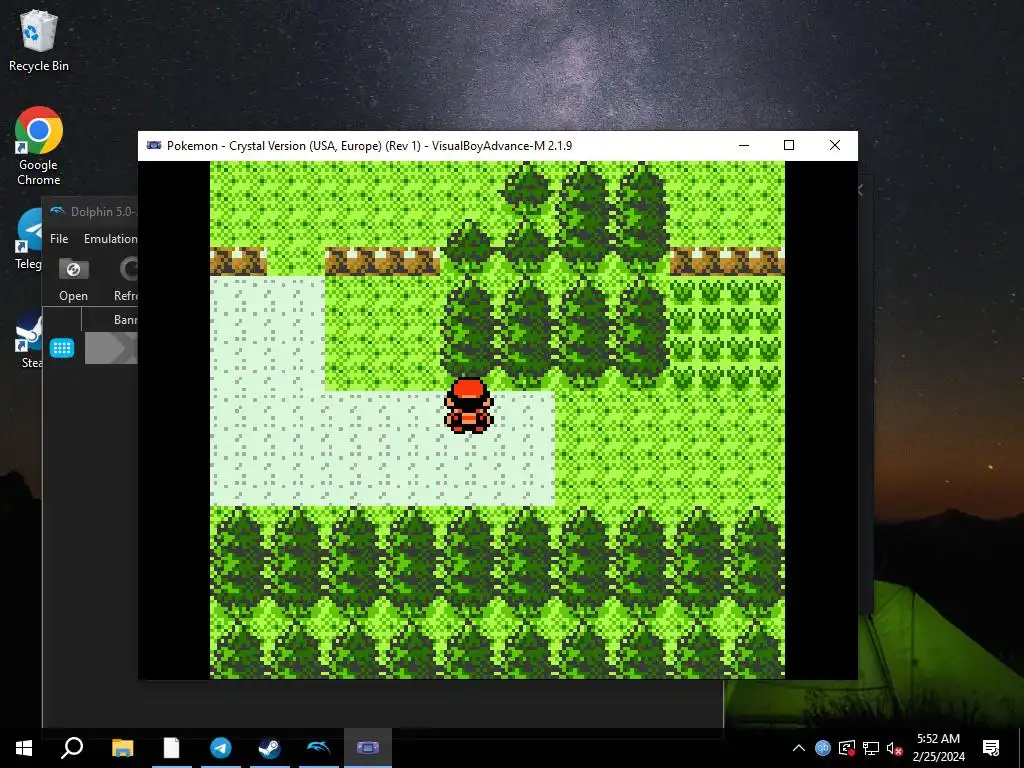Open Windows search from taskbar
Image resolution: width=1024 pixels, height=768 pixels.
point(72,748)
